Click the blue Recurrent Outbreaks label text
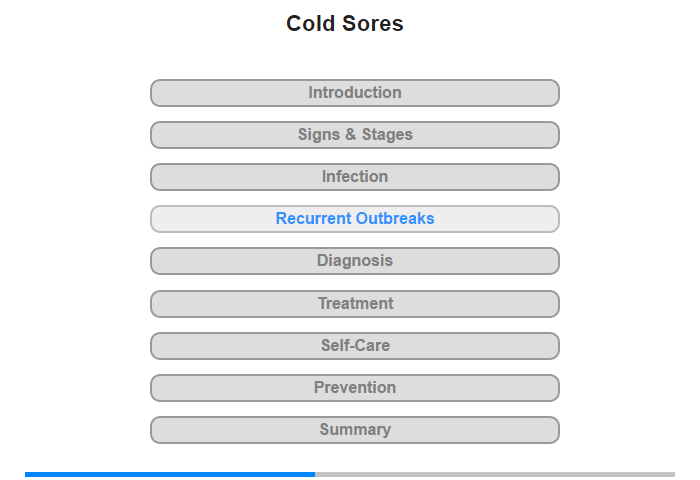Screen dimensions: 700x480 pos(355,218)
